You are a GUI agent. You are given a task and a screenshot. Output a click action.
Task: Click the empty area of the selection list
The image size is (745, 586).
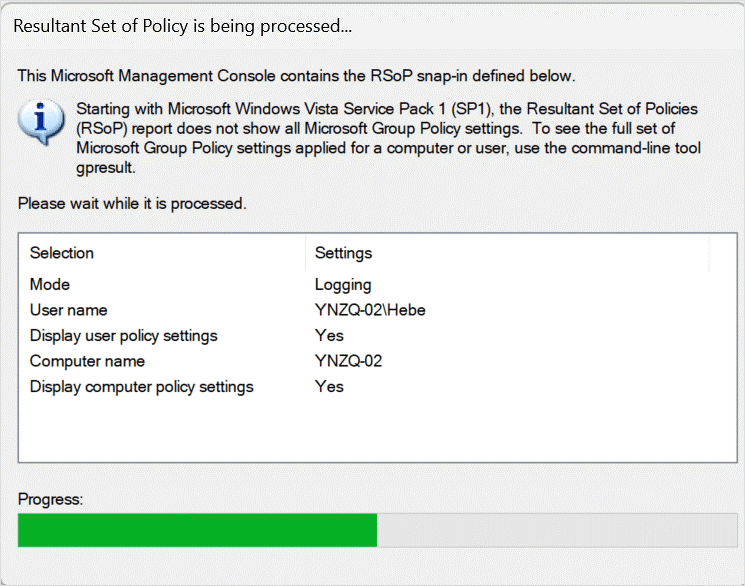[378, 430]
